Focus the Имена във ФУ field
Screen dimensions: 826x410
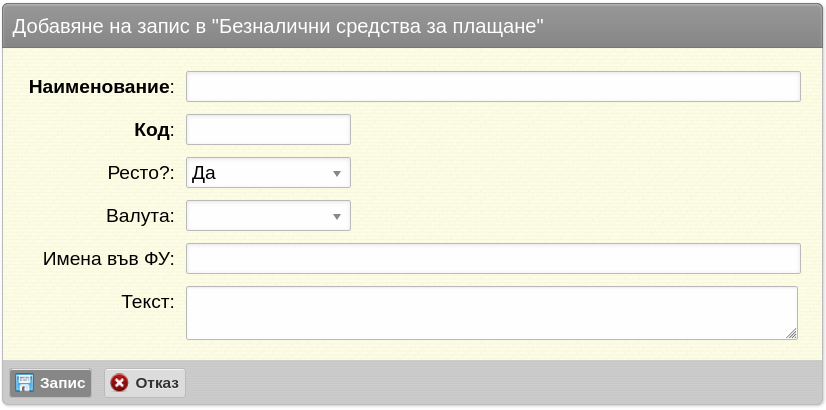[x=493, y=259]
